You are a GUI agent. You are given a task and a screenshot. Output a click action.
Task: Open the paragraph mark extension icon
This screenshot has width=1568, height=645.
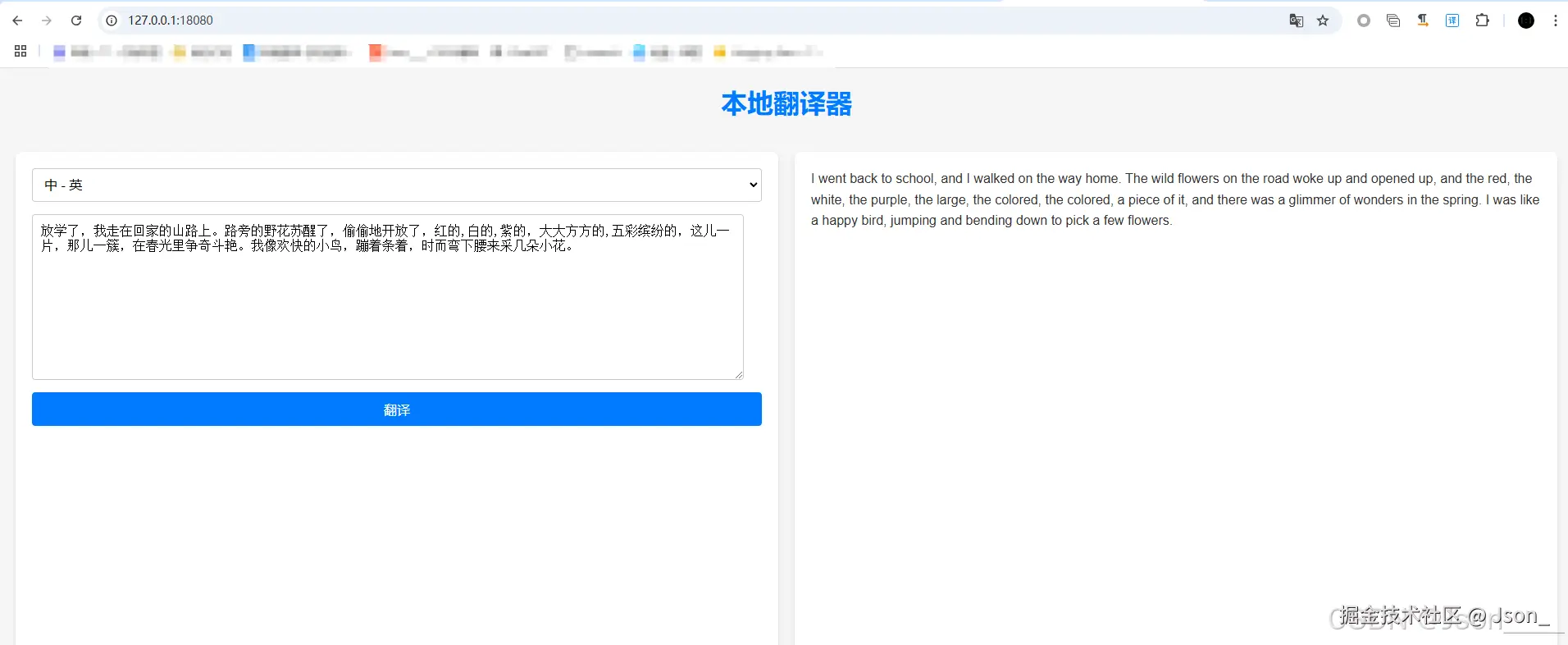click(1423, 21)
